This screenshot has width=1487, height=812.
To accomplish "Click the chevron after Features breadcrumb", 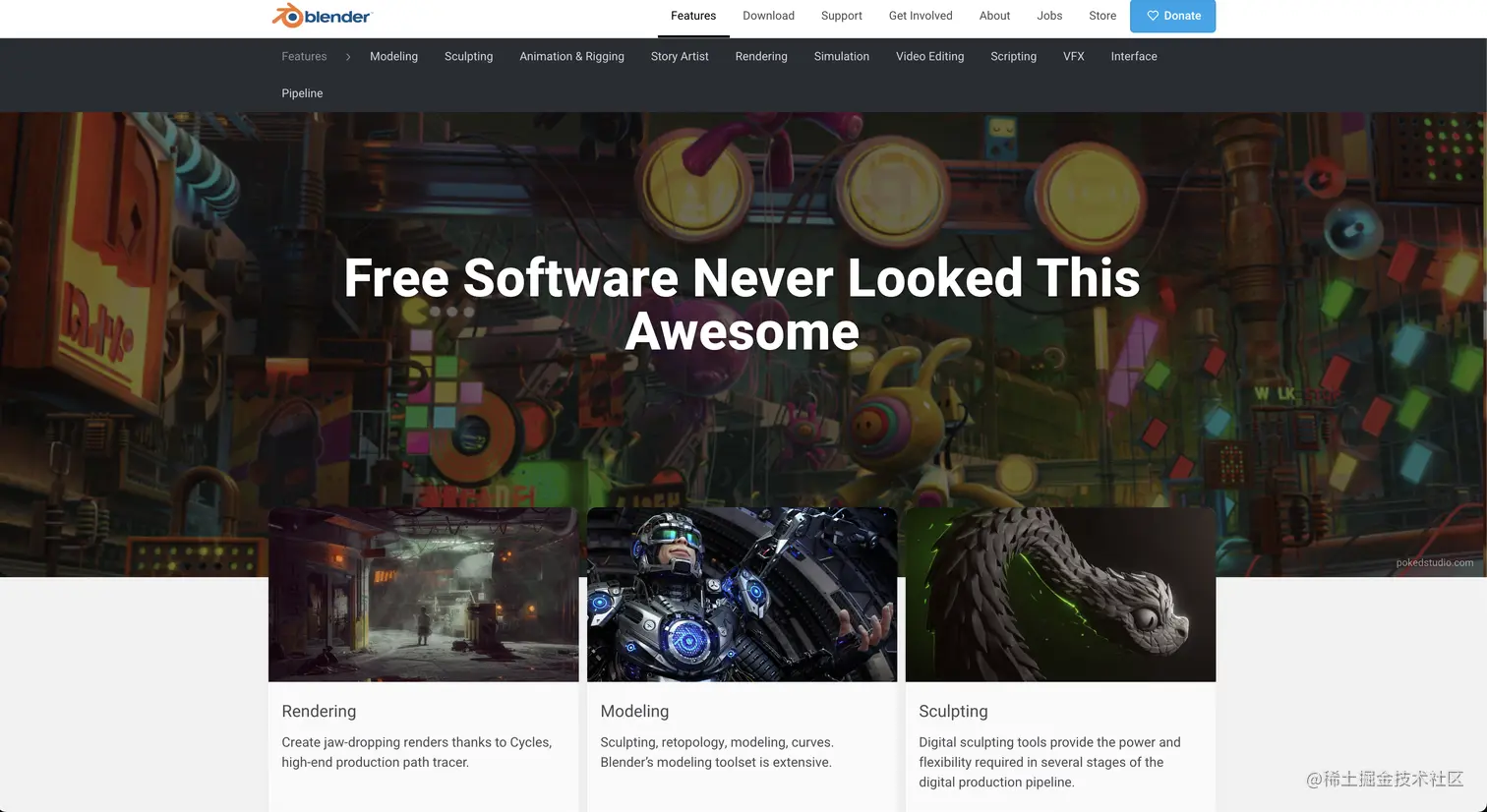I will tap(348, 57).
